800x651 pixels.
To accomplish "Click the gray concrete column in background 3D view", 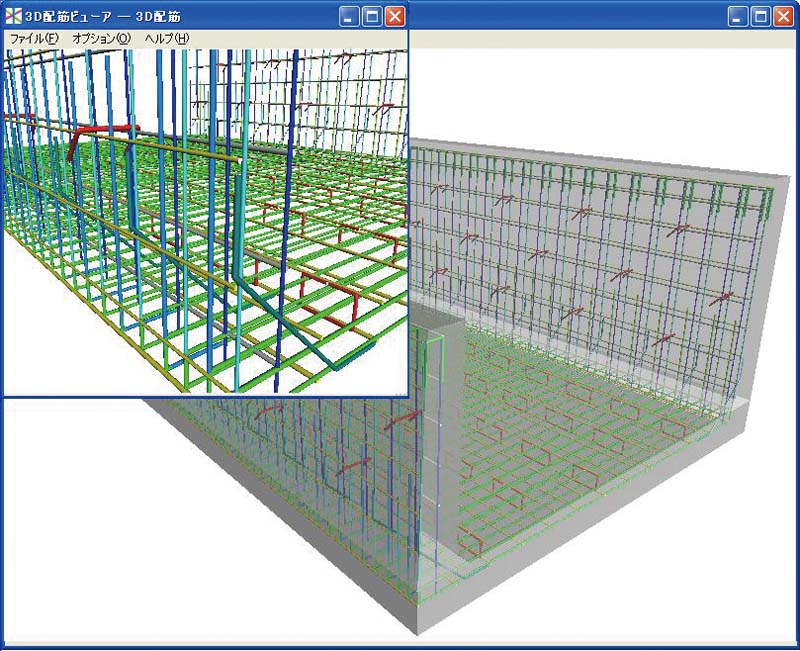I will coord(443,434).
